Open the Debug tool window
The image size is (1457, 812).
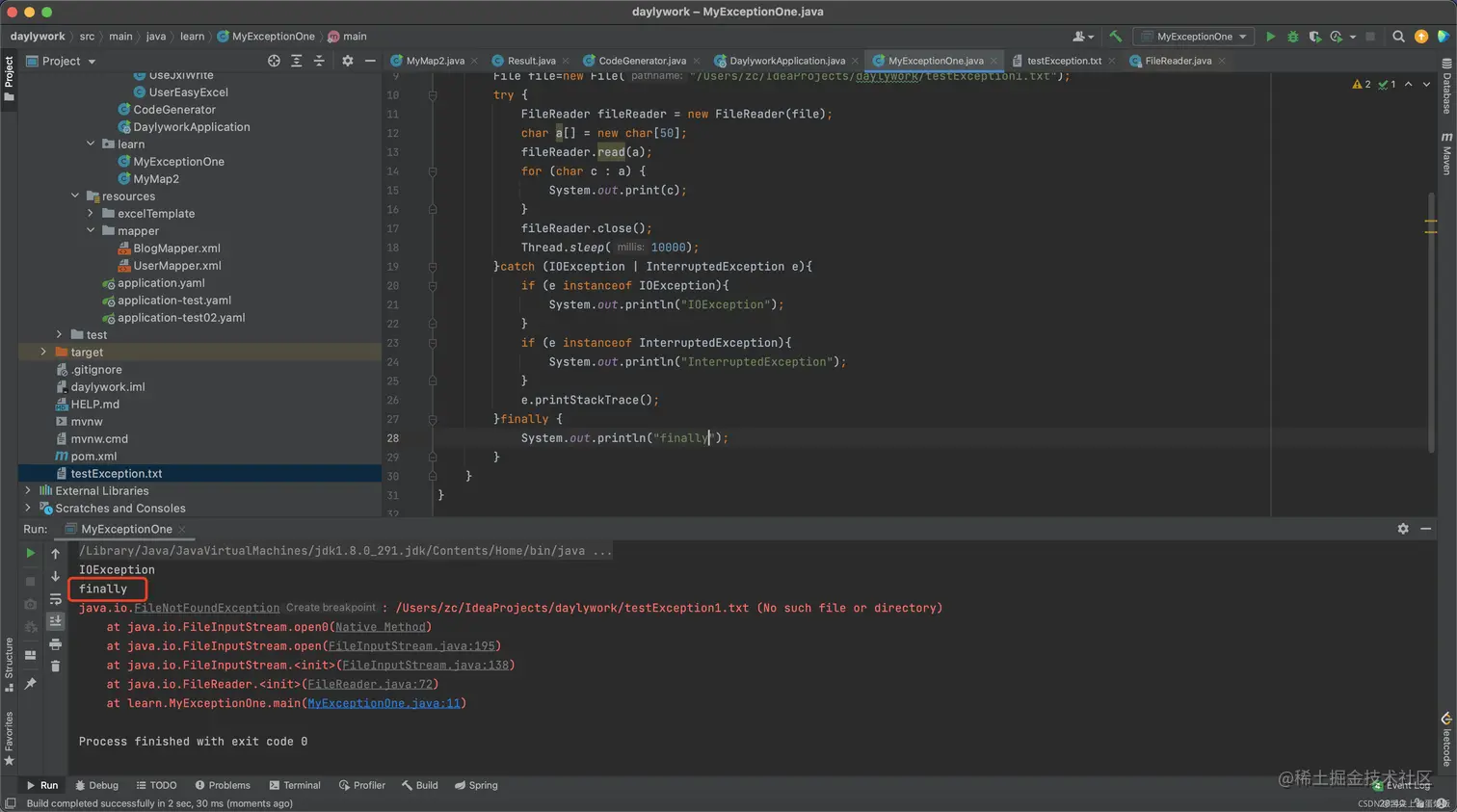[x=96, y=785]
